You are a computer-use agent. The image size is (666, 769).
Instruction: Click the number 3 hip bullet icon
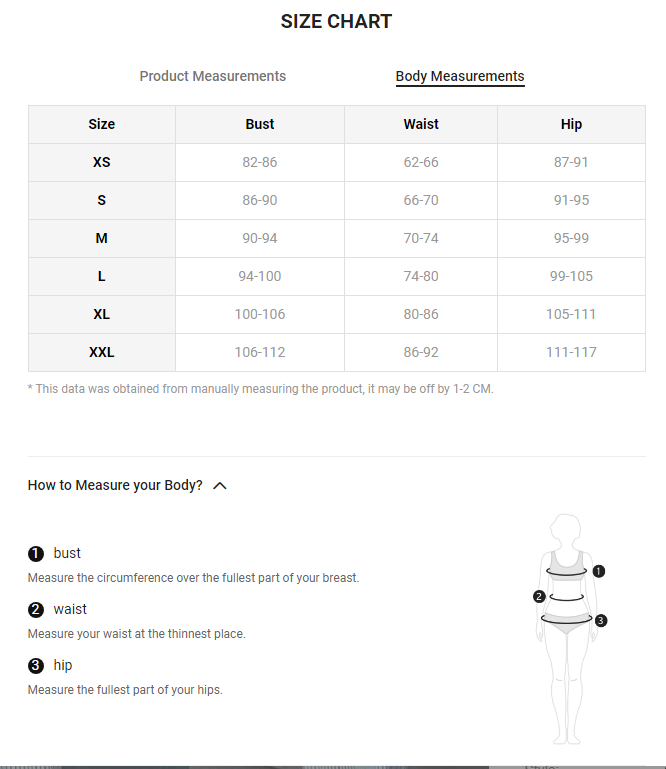tap(36, 666)
